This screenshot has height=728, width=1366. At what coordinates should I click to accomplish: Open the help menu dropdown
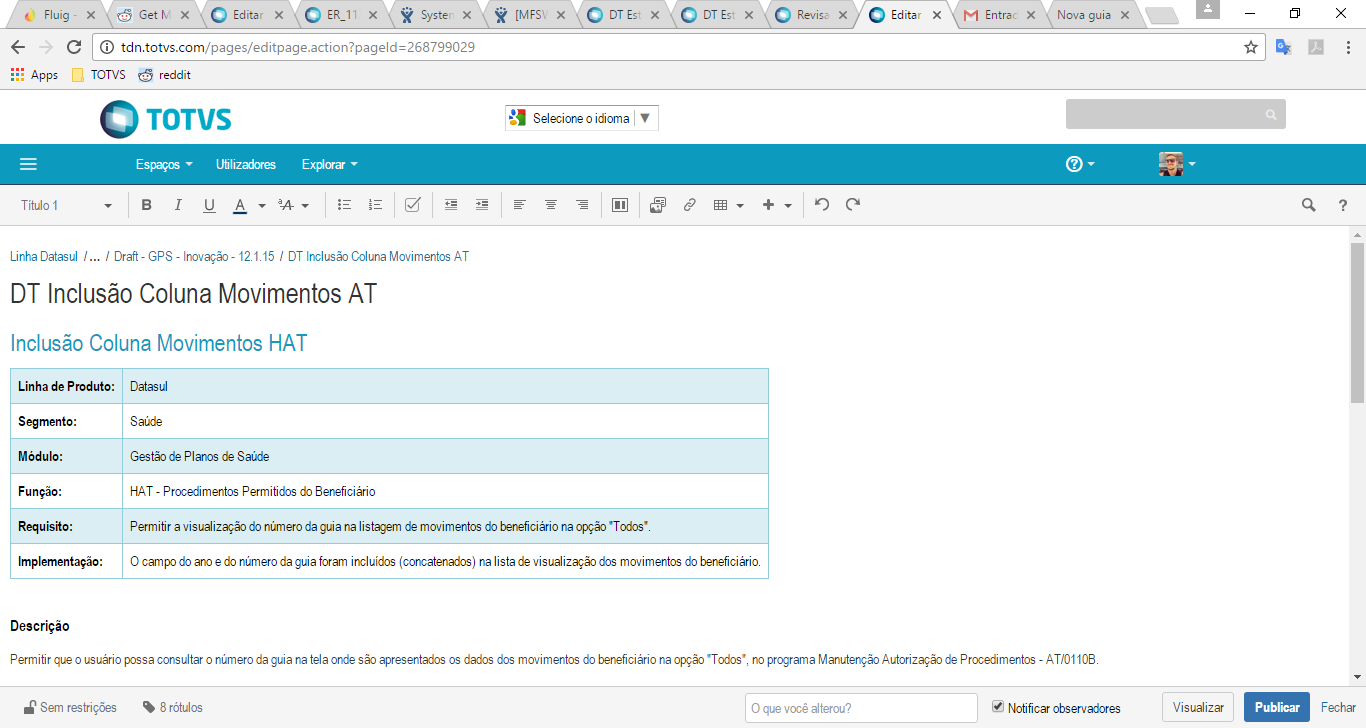tap(1080, 164)
